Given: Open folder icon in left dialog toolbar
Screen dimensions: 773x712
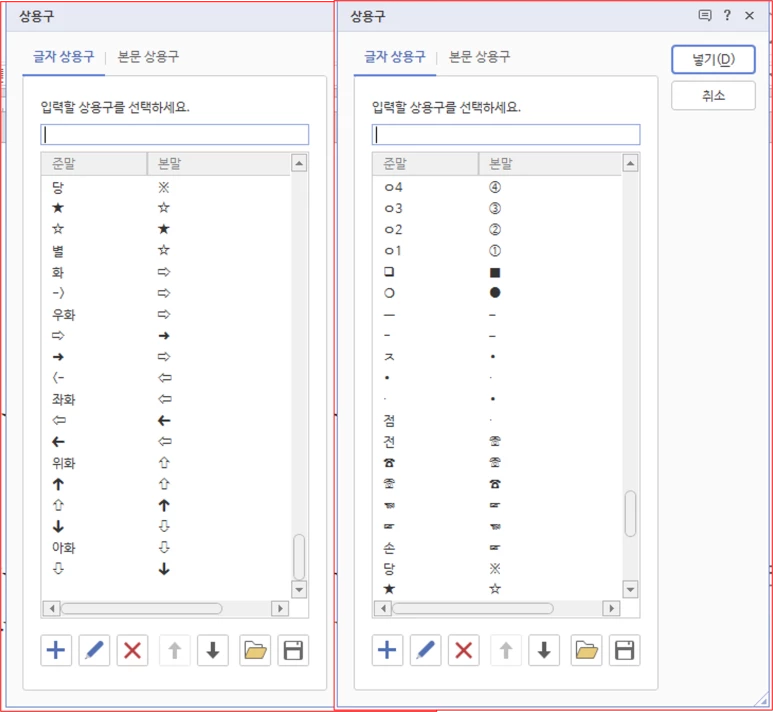Looking at the screenshot, I should click(x=255, y=650).
